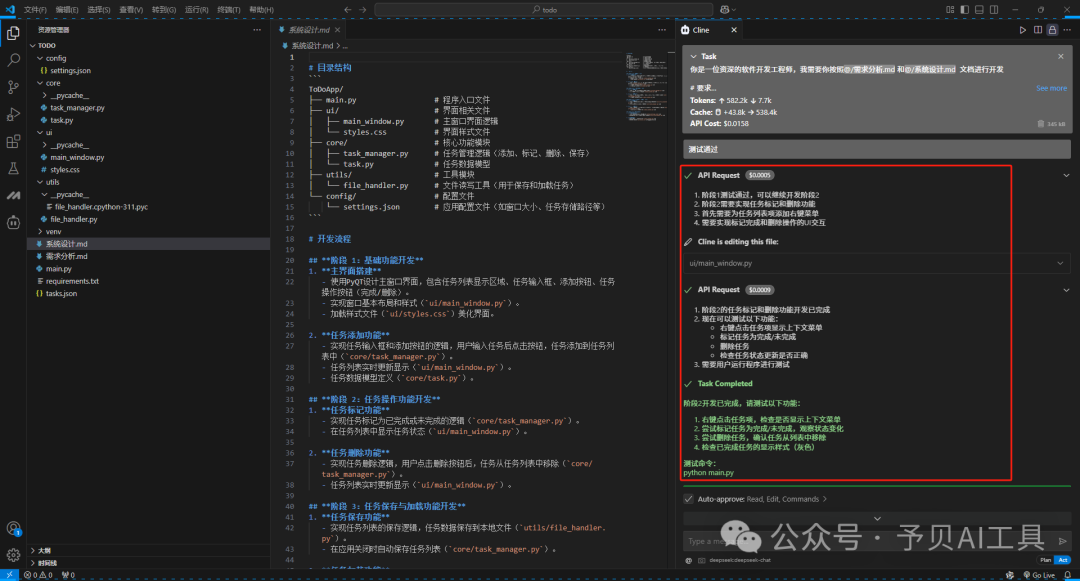Image resolution: width=1080 pixels, height=581 pixels.
Task: Open Cline panel more actions ellipsis
Action: pos(1067,30)
